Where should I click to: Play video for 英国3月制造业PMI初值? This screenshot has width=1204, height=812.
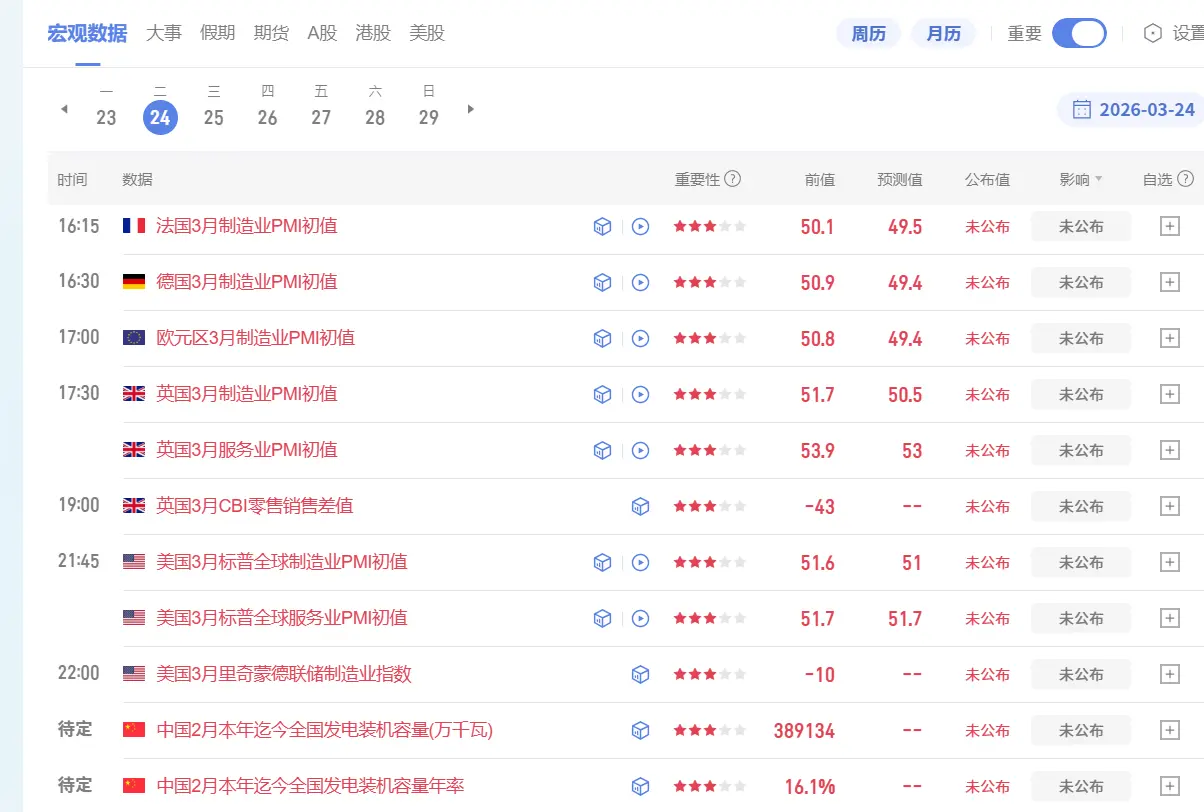pos(641,395)
